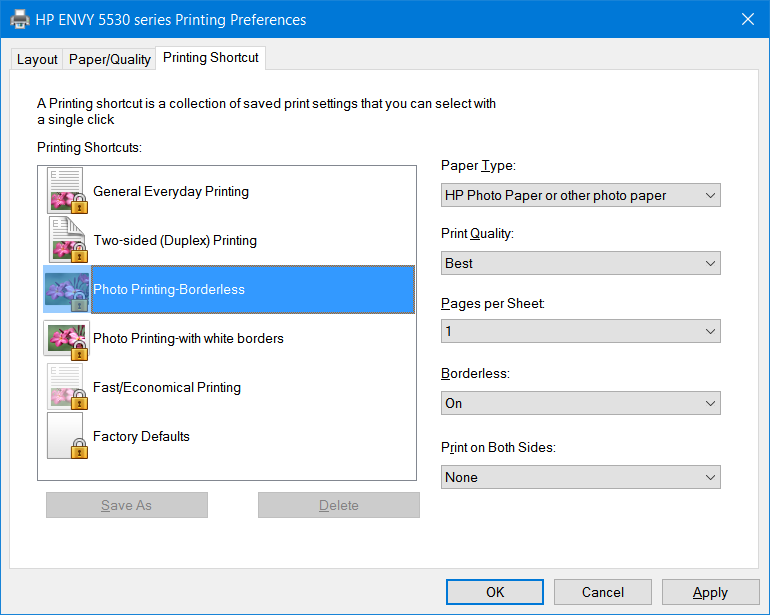Image resolution: width=770 pixels, height=615 pixels.
Task: Click the printer icon in the title bar
Action: [x=20, y=20]
